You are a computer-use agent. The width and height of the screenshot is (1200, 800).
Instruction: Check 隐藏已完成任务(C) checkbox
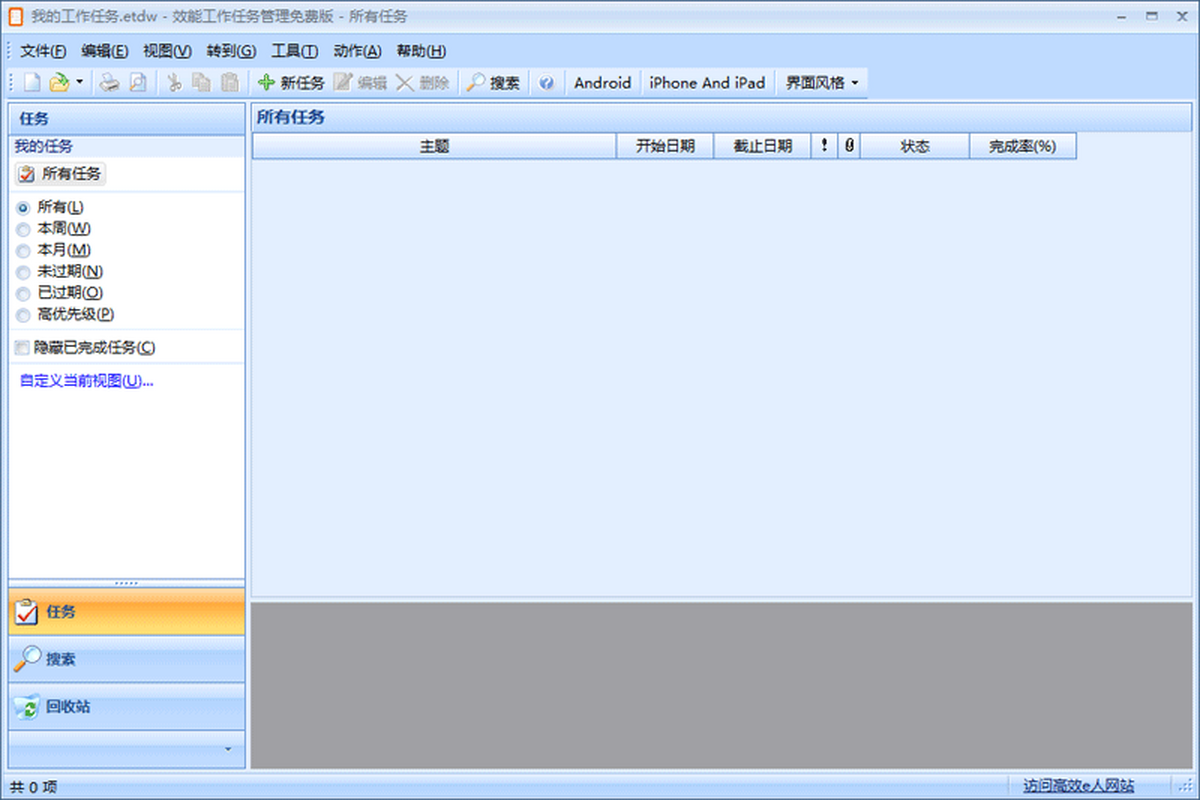click(x=23, y=348)
